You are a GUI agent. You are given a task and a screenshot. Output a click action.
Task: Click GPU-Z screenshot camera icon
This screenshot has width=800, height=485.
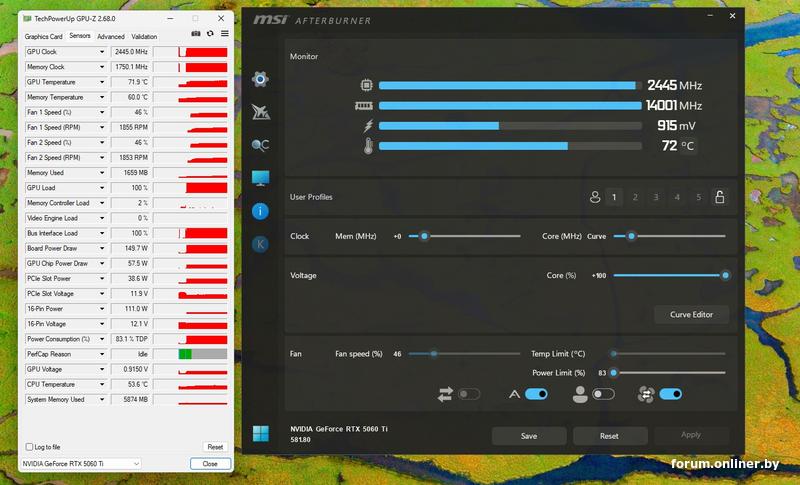coord(195,33)
